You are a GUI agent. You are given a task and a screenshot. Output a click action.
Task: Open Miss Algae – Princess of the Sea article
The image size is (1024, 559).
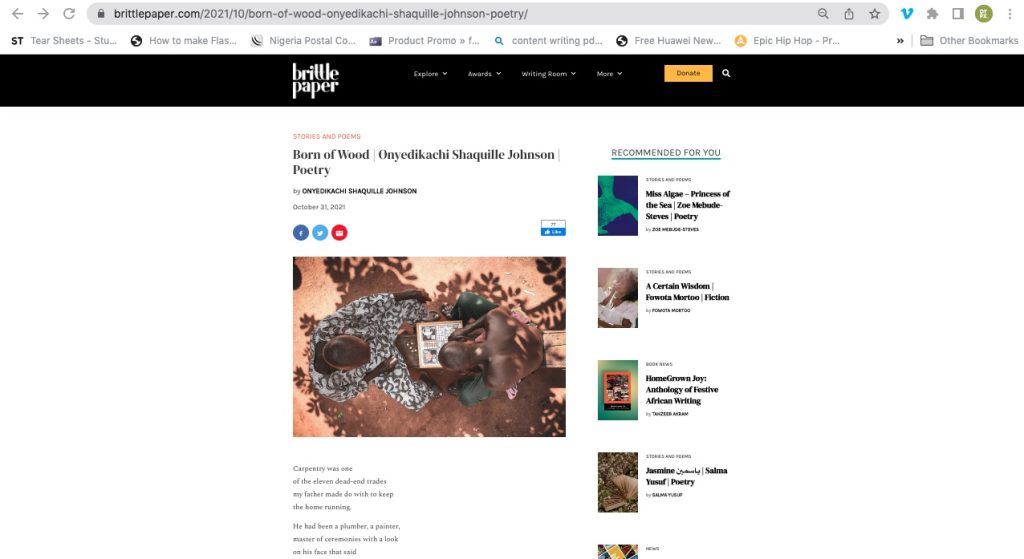688,205
